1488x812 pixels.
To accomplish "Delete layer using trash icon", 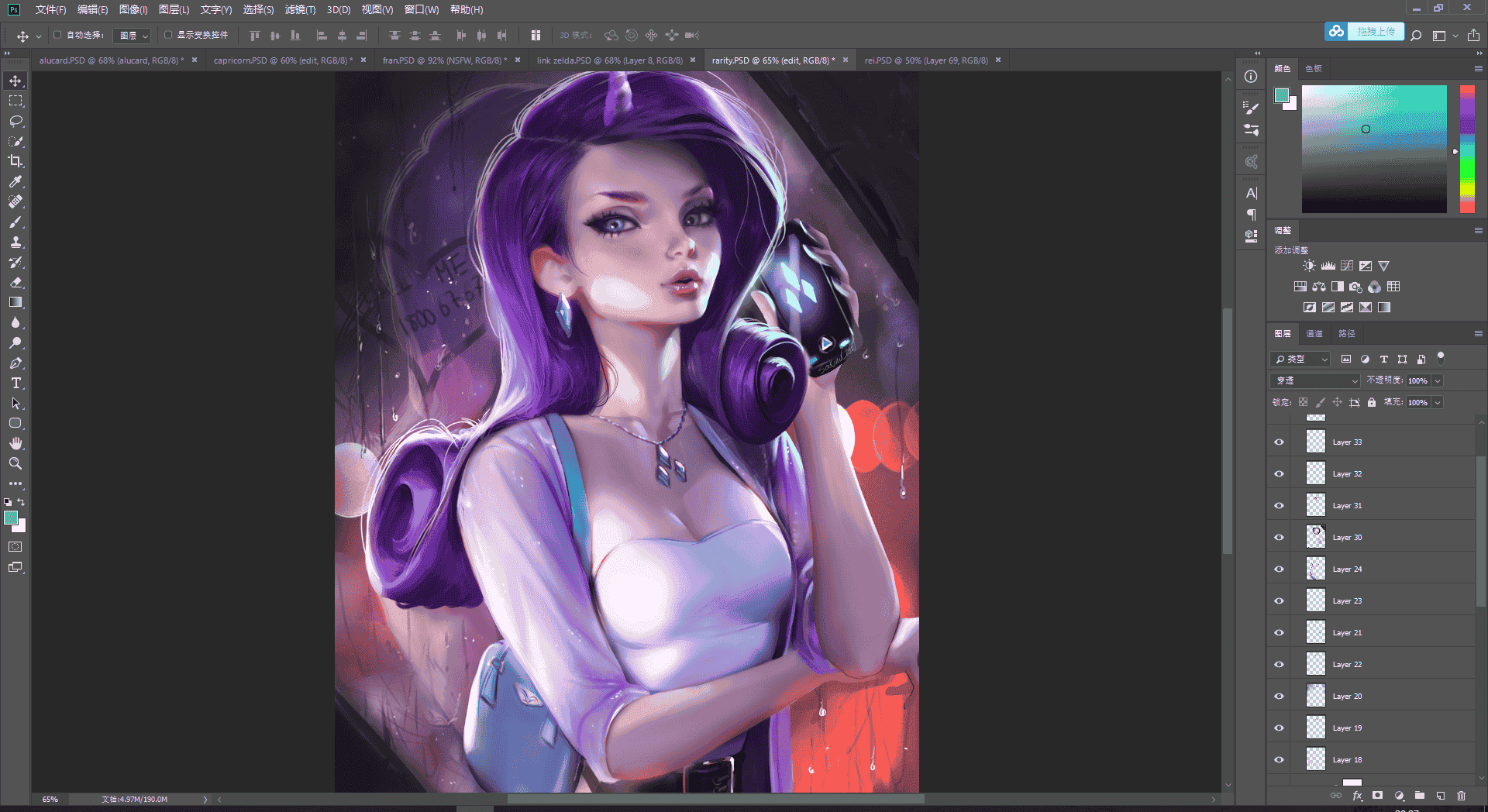I will 1461,796.
